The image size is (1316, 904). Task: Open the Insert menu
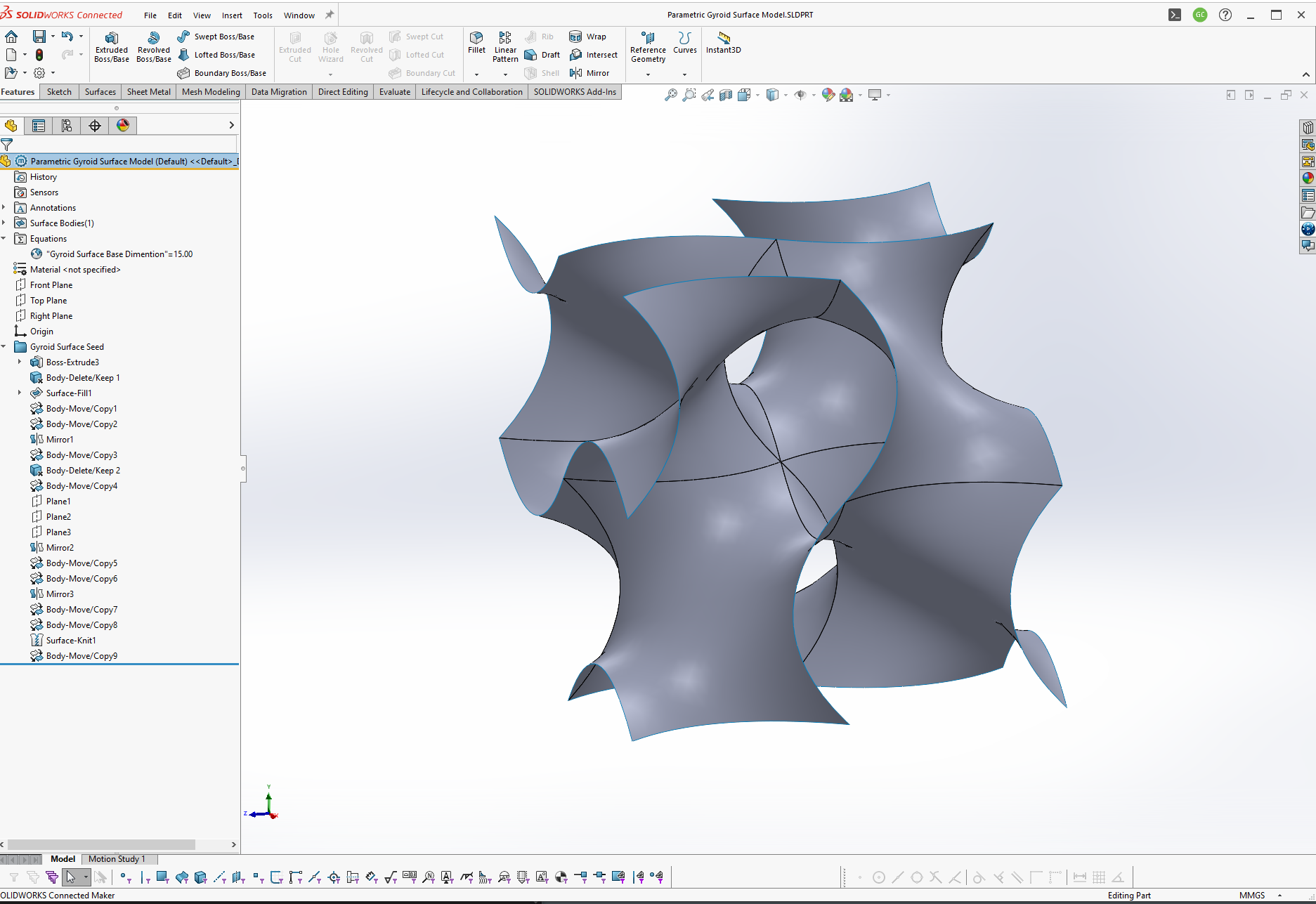point(232,15)
